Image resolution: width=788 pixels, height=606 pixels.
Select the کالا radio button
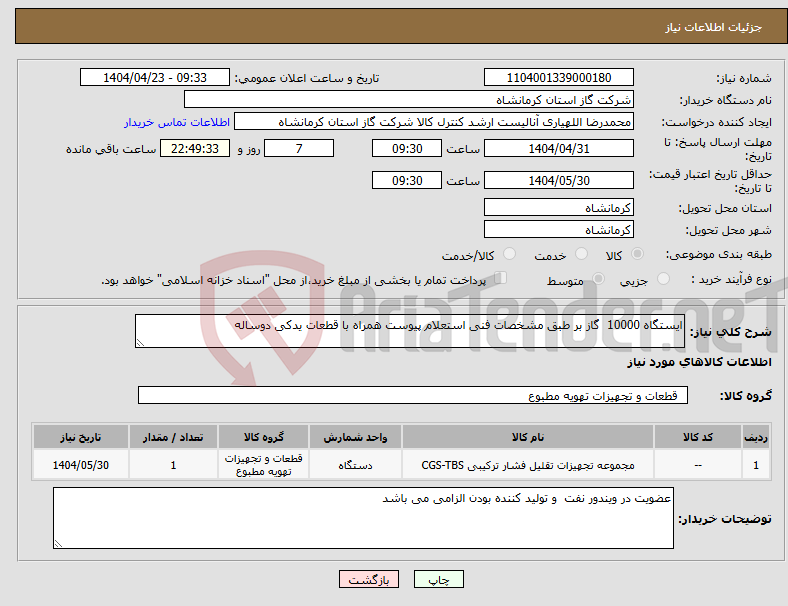(637, 254)
